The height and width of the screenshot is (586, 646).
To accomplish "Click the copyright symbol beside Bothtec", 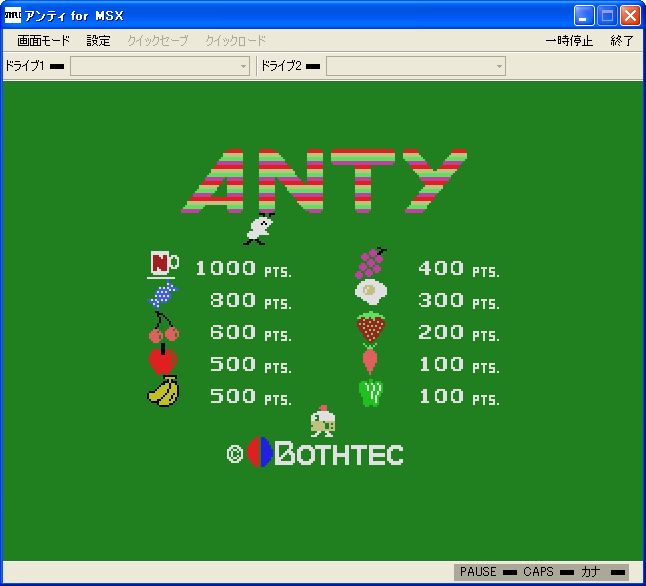I will (x=235, y=454).
